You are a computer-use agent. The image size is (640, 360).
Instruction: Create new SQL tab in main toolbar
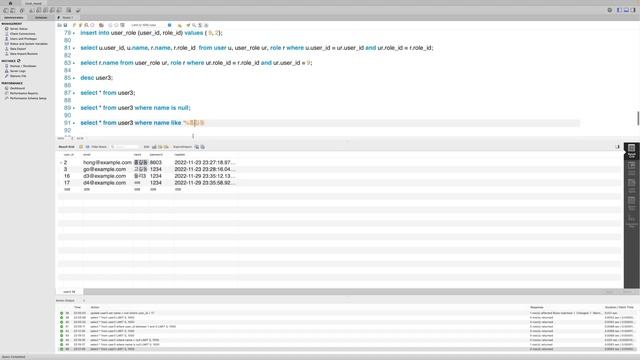[6, 10]
